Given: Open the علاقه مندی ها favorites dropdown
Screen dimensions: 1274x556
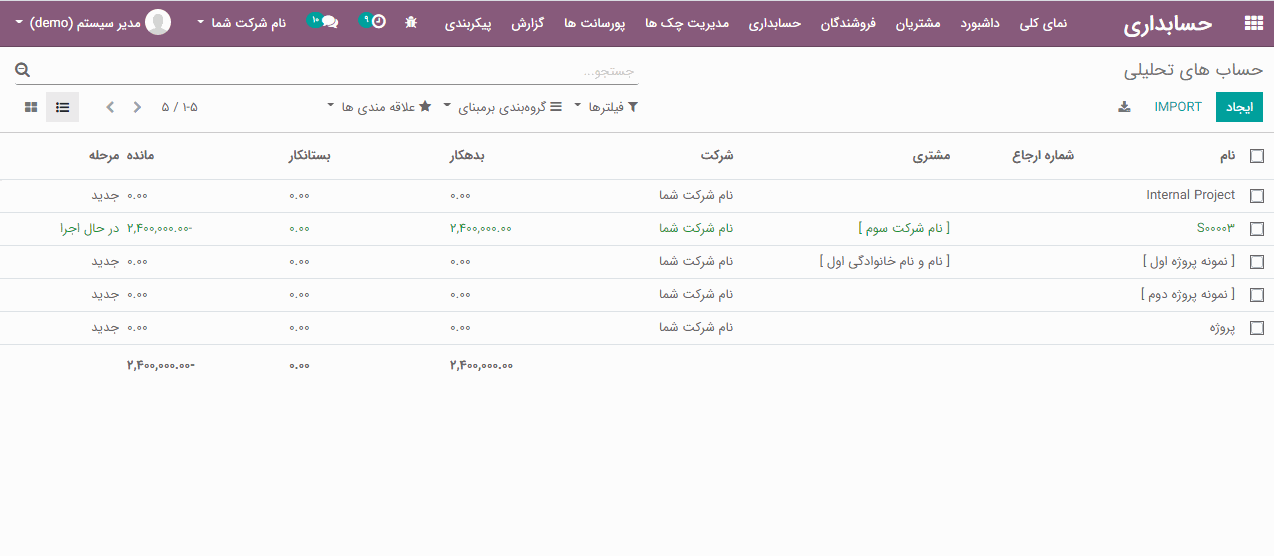Looking at the screenshot, I should (x=379, y=107).
